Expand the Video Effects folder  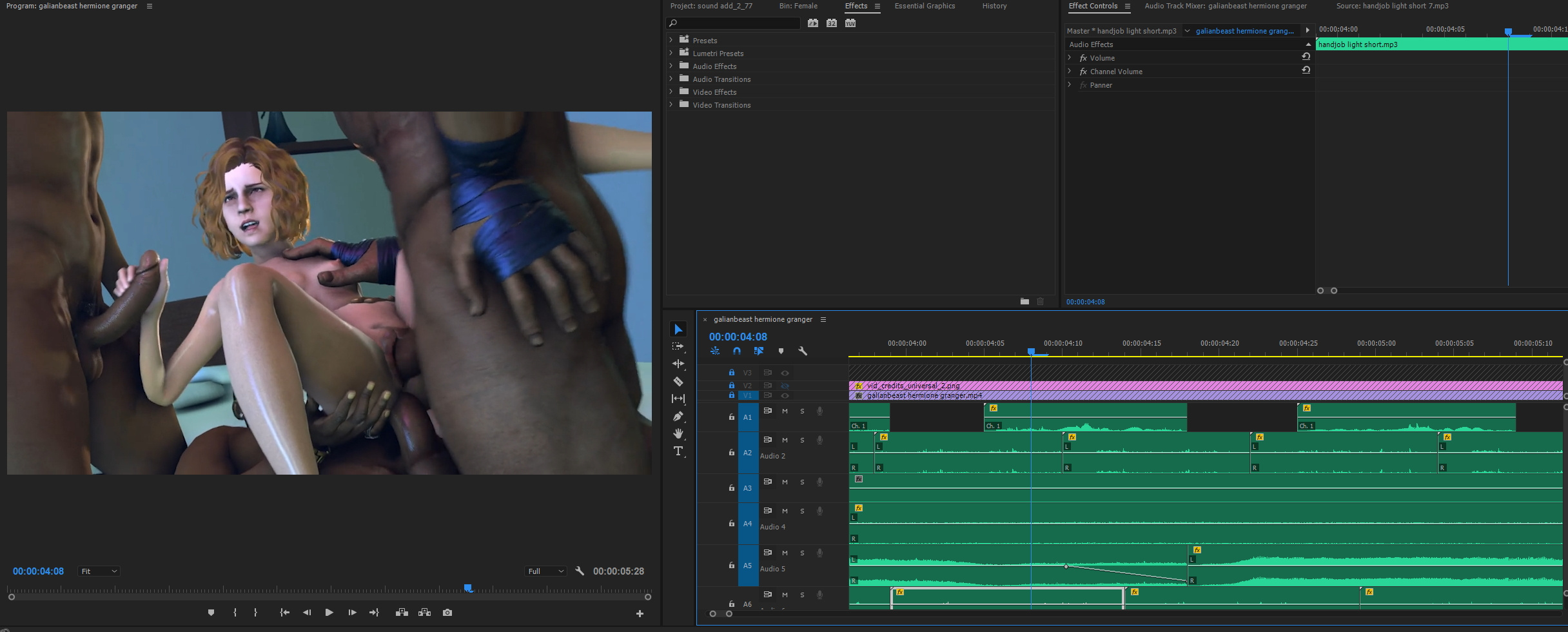(x=671, y=92)
